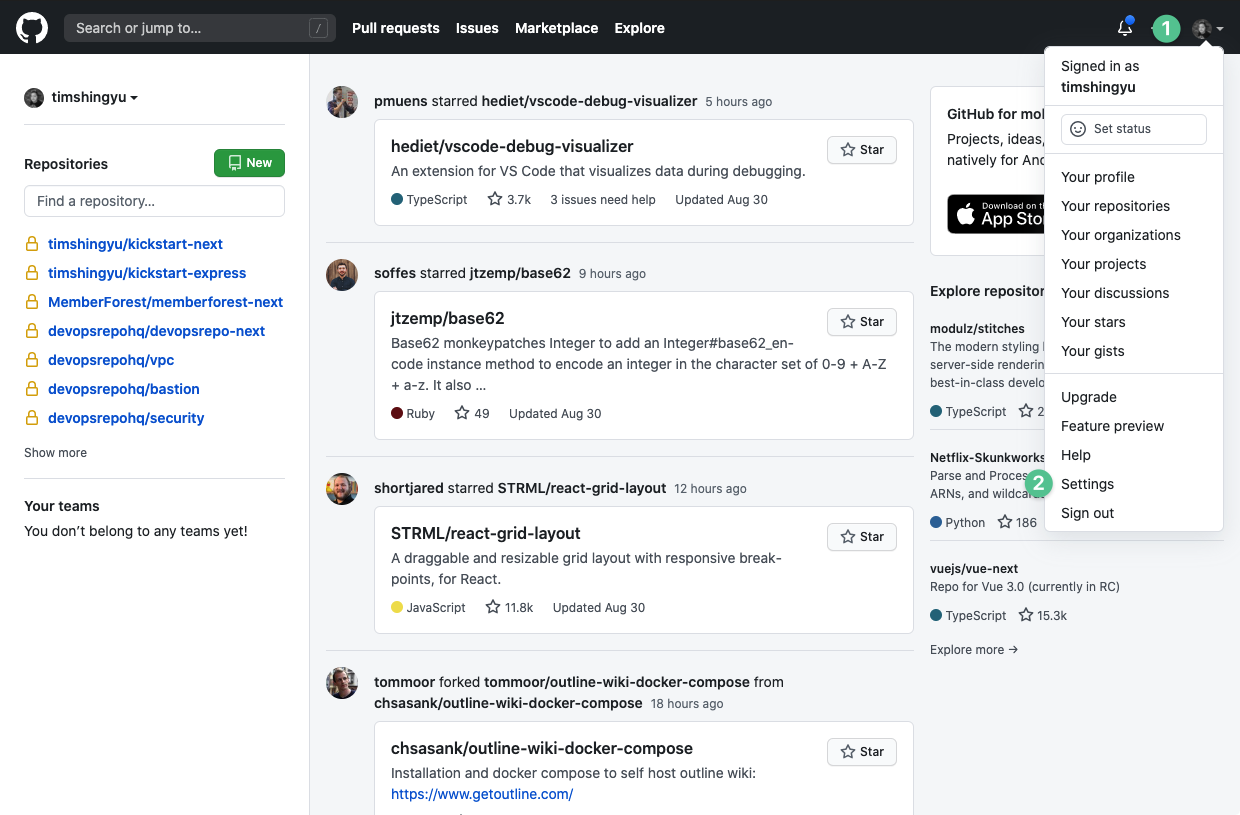Open devopsrepohq/devopsrepo-next repository link
This screenshot has width=1240, height=815.
tap(157, 331)
